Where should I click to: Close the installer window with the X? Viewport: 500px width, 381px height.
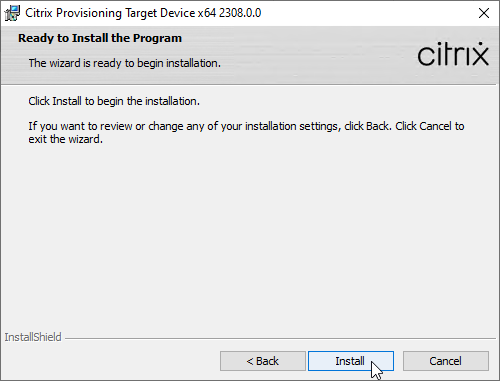click(x=484, y=13)
